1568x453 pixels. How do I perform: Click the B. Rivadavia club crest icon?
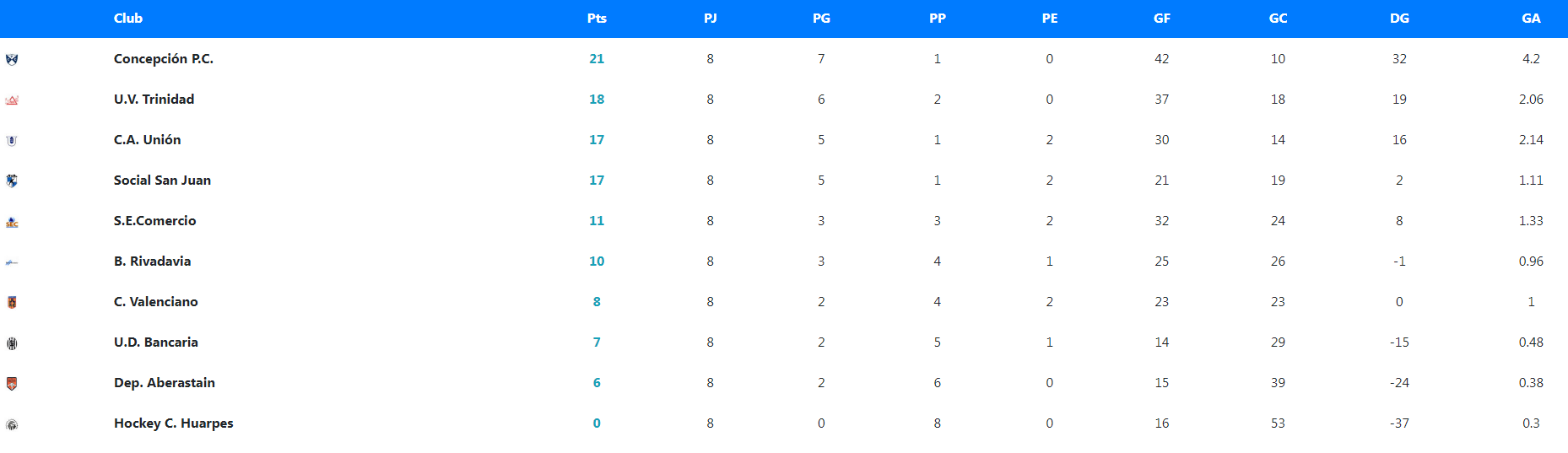pyautogui.click(x=12, y=262)
